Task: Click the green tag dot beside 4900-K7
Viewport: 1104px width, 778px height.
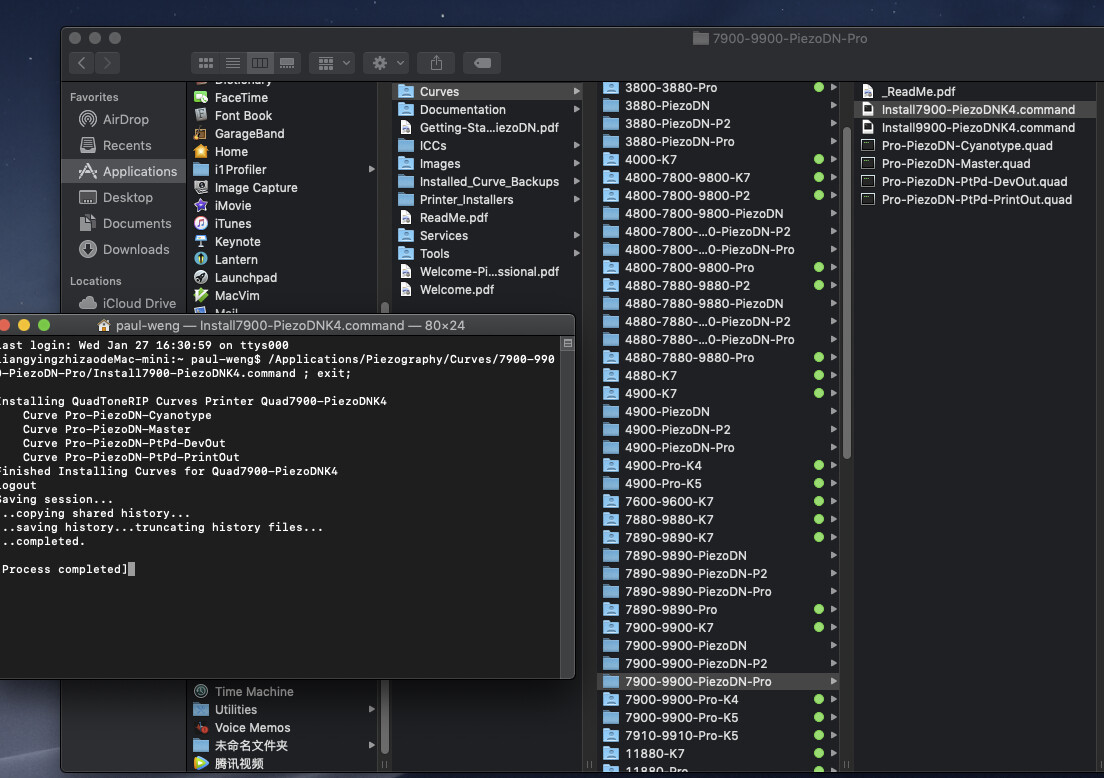Action: (x=819, y=394)
